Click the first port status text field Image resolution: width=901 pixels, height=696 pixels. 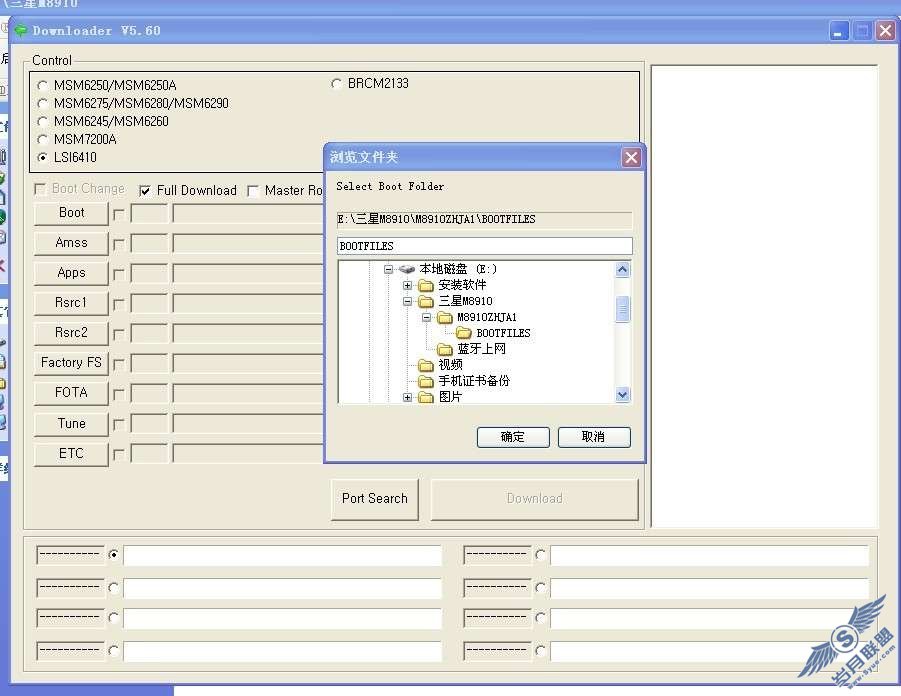(282, 556)
